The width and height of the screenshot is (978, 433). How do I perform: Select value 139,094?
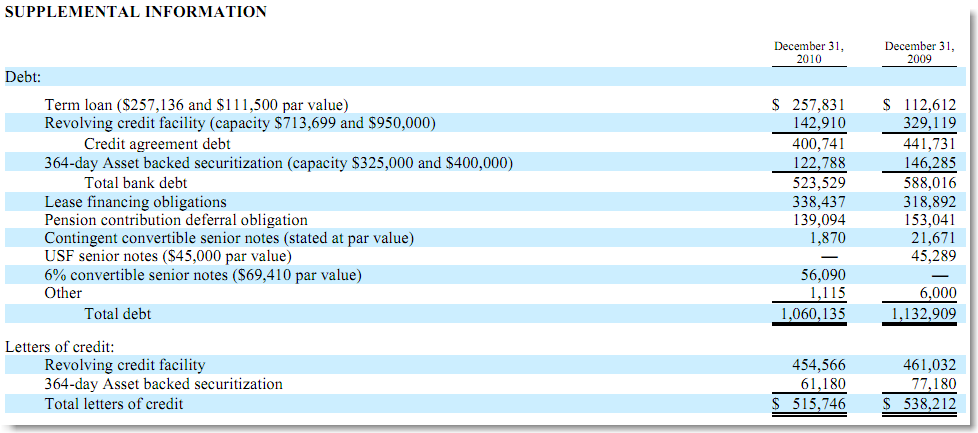tap(819, 220)
